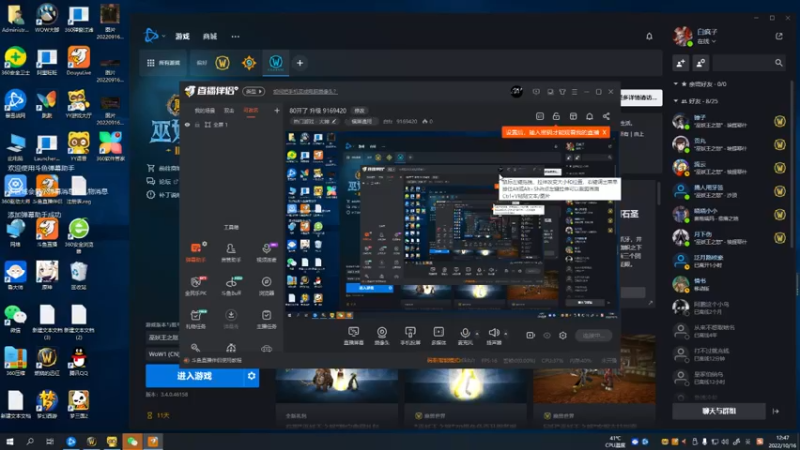Add 多媒体 multimedia source
800x450 pixels.
point(438,336)
